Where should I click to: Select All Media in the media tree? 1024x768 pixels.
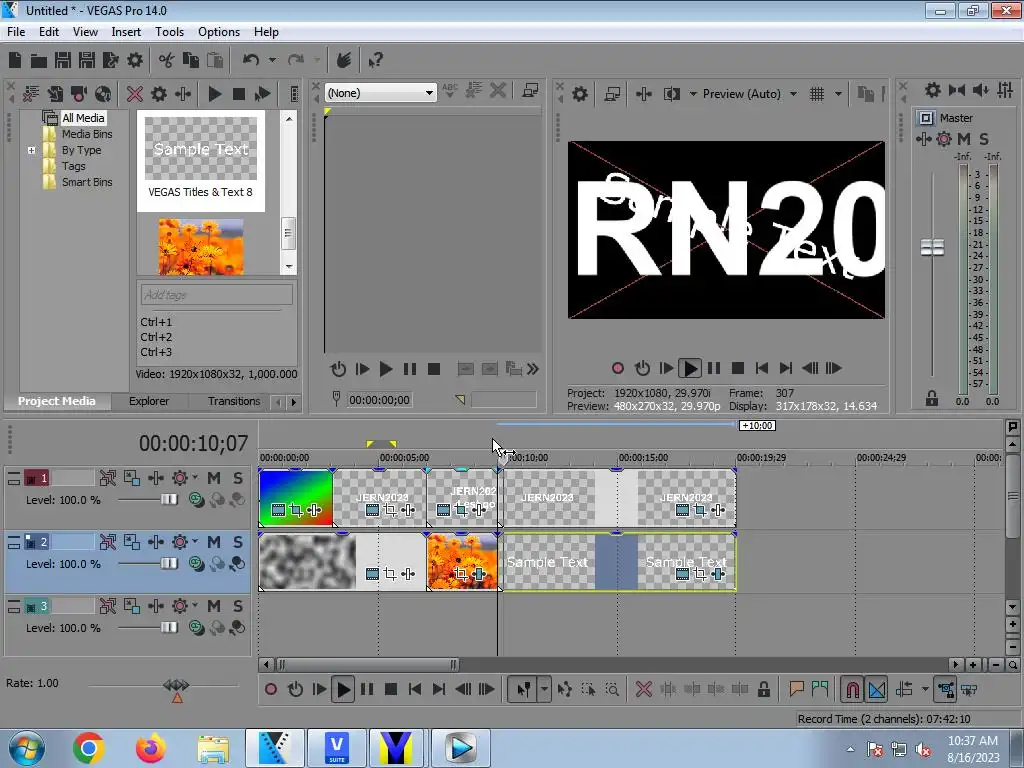83,118
